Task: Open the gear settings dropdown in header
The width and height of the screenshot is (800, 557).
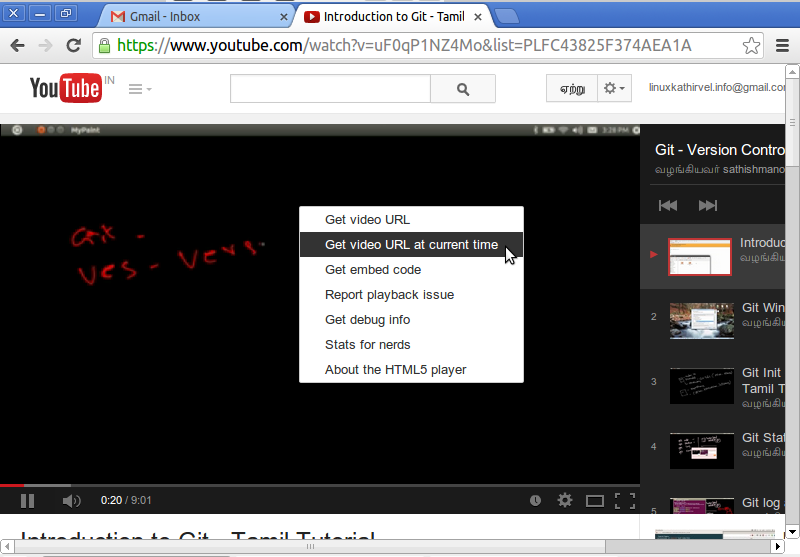Action: pos(614,88)
